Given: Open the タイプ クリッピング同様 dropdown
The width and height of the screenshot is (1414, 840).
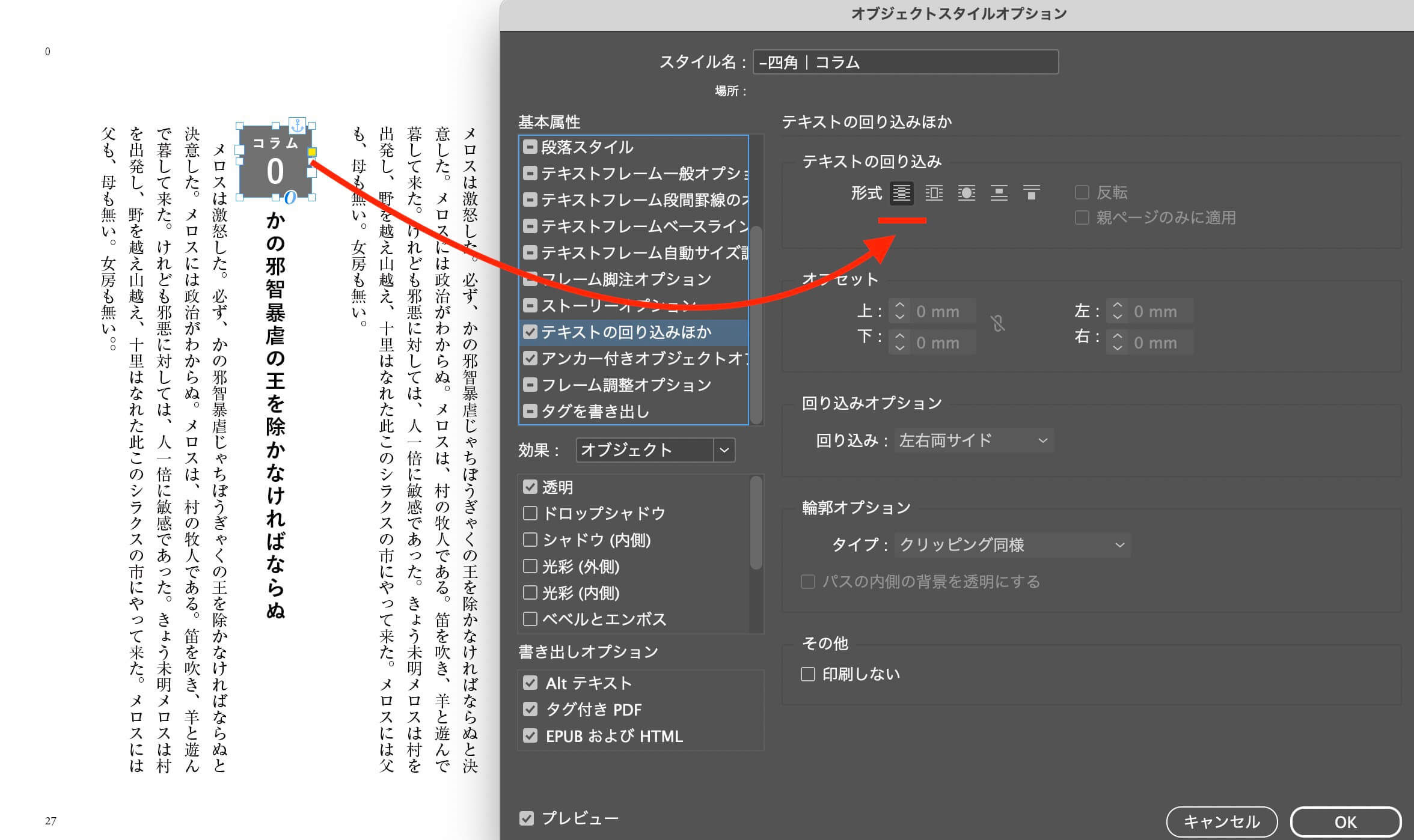Looking at the screenshot, I should [1012, 545].
